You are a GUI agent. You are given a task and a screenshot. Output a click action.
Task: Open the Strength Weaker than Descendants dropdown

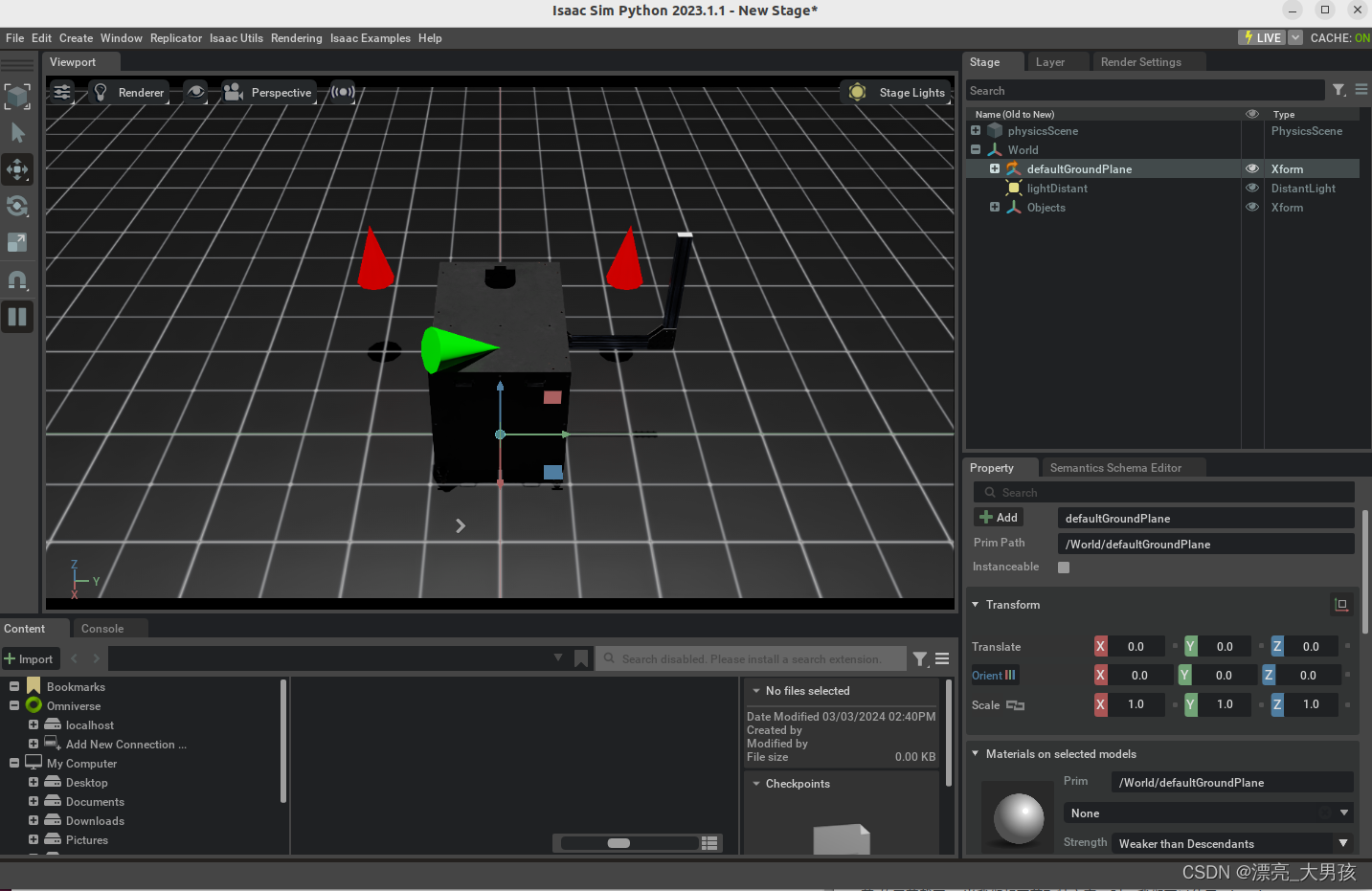click(1234, 843)
